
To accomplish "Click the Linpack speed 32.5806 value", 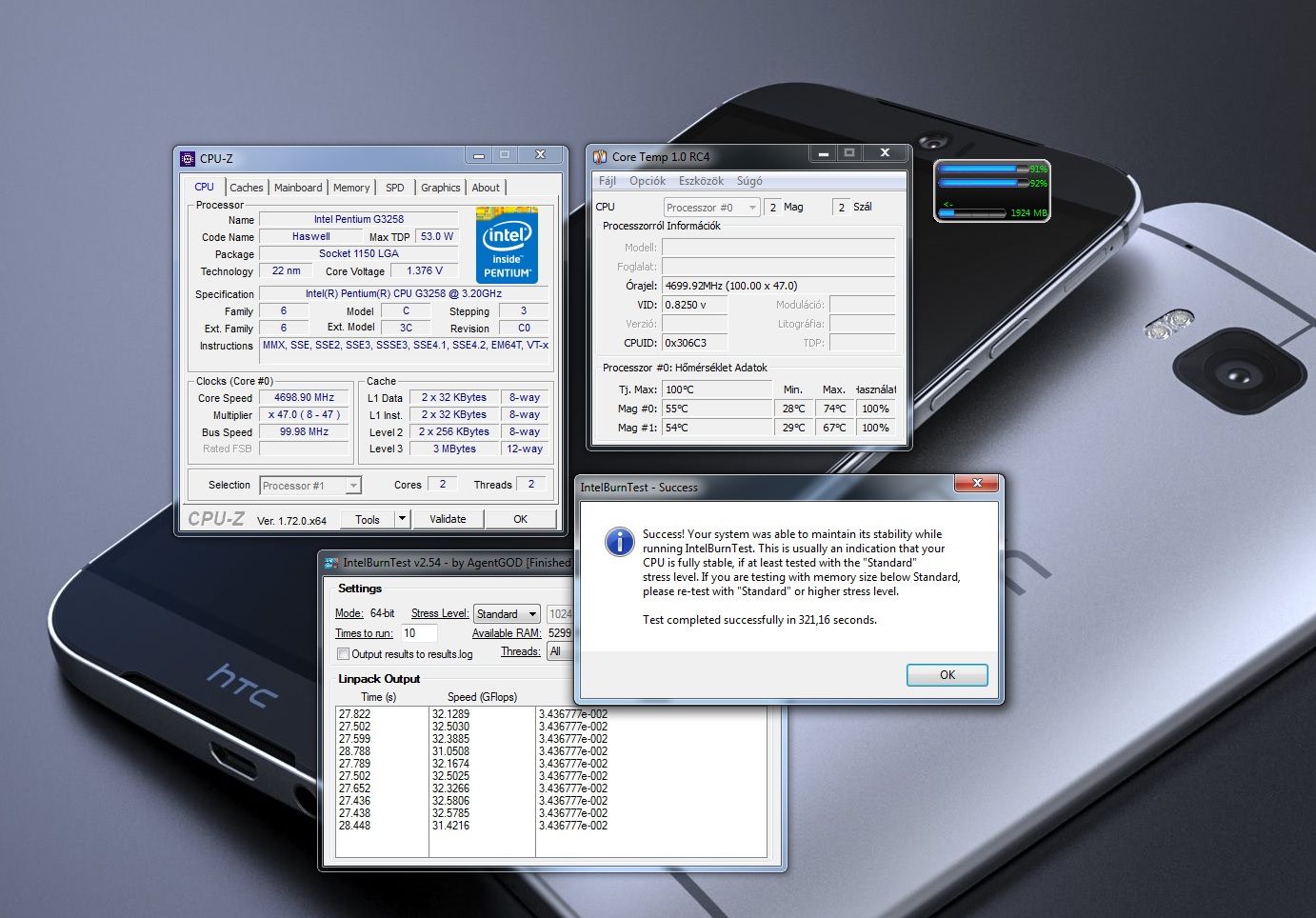I will [450, 801].
